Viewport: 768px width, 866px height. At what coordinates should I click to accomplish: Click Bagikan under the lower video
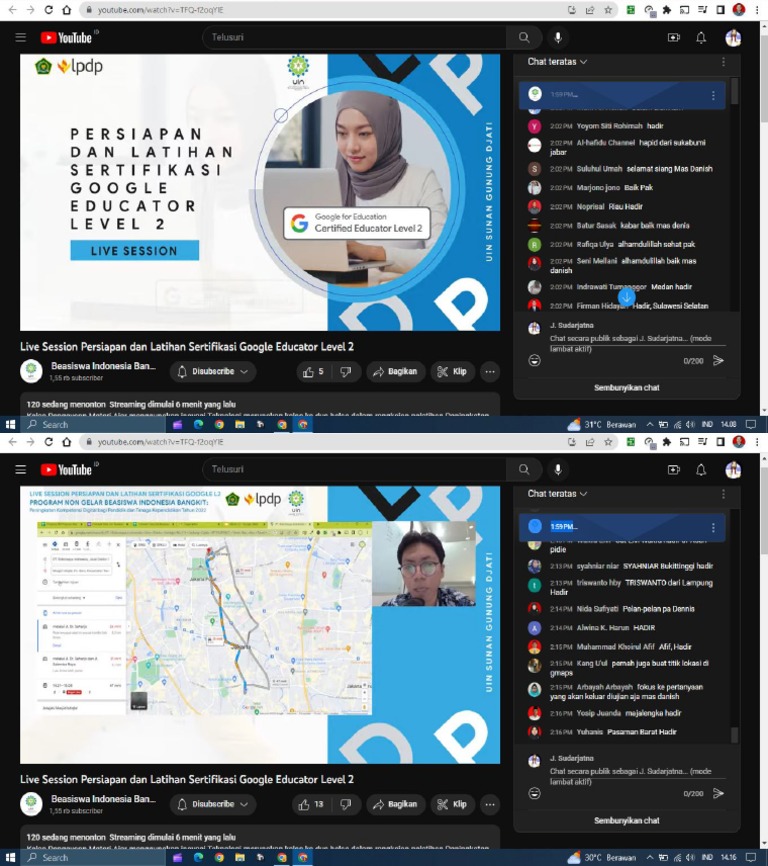click(x=395, y=804)
